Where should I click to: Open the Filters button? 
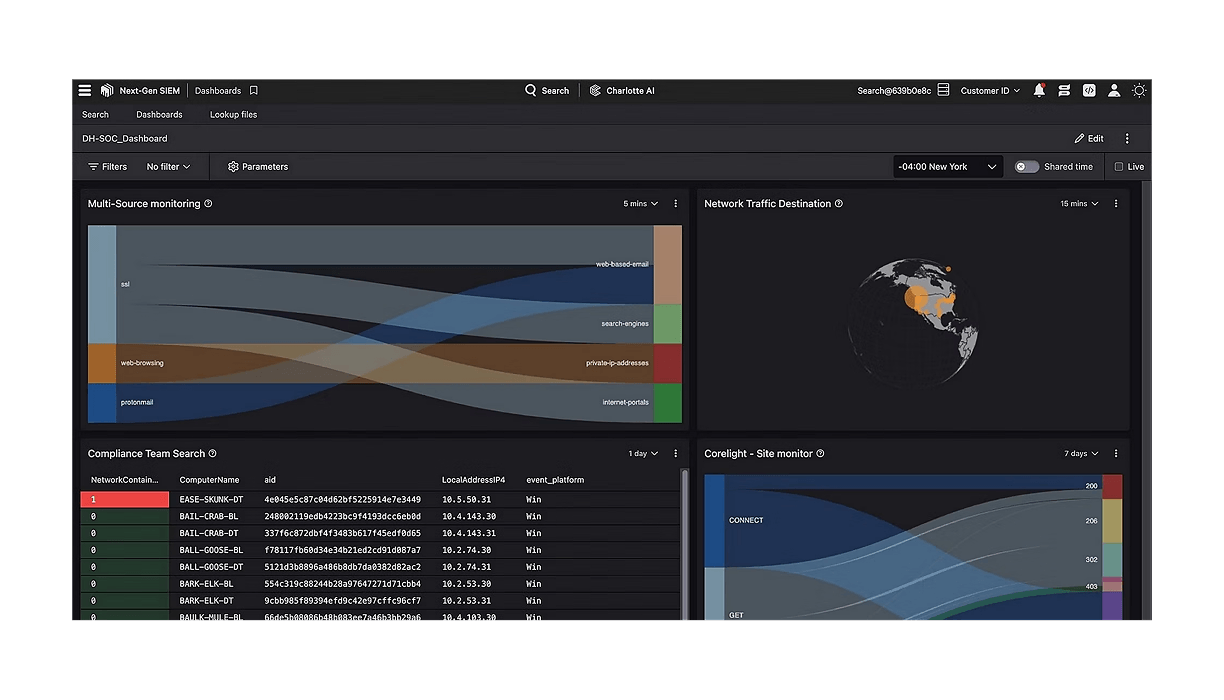[x=107, y=167]
